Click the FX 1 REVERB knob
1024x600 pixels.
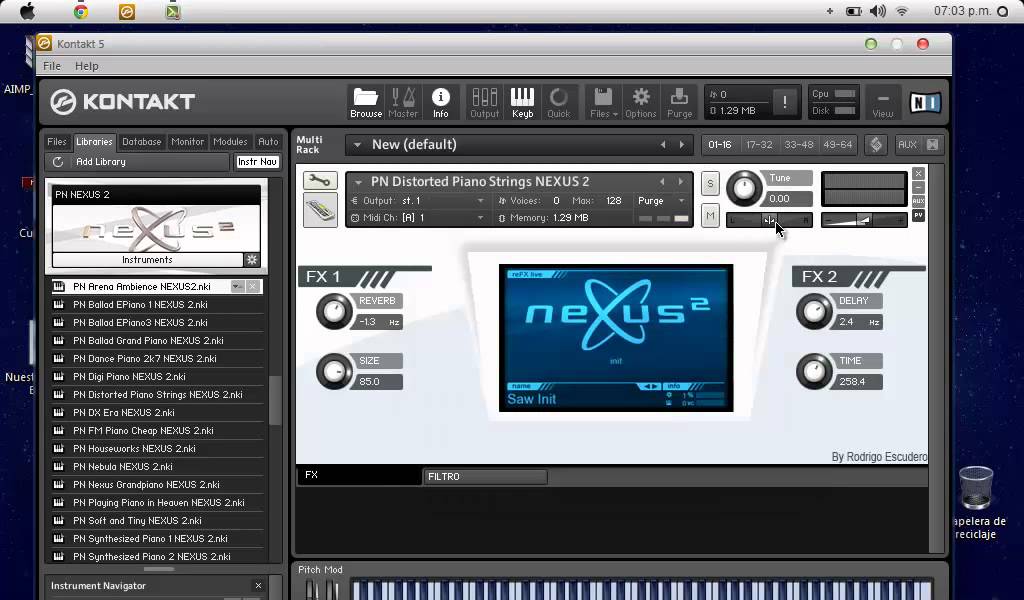point(334,311)
